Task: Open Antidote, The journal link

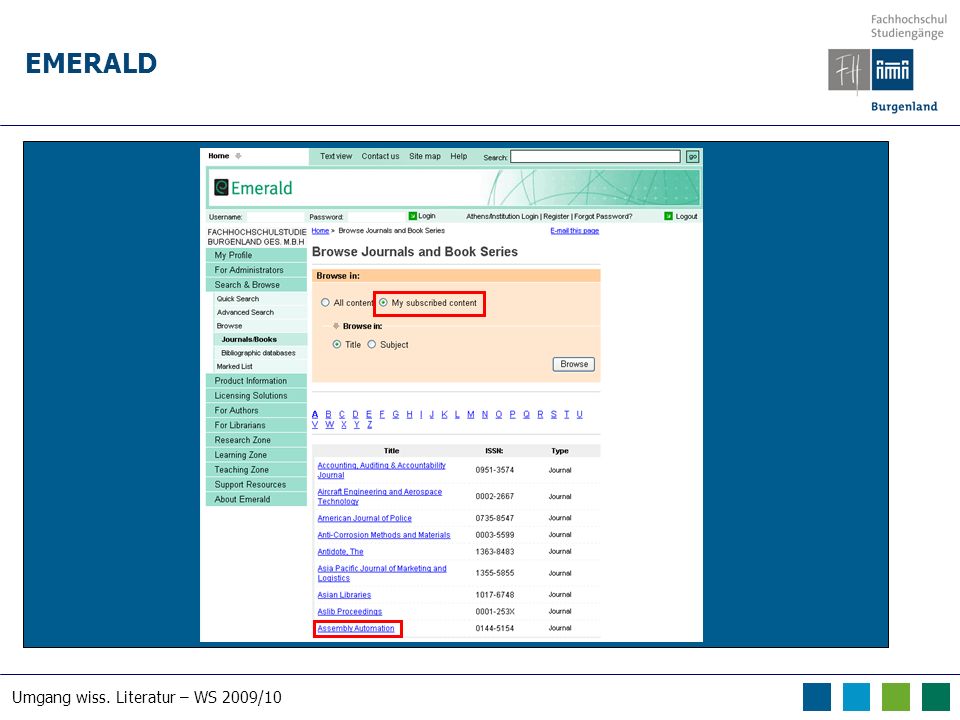Action: point(340,552)
